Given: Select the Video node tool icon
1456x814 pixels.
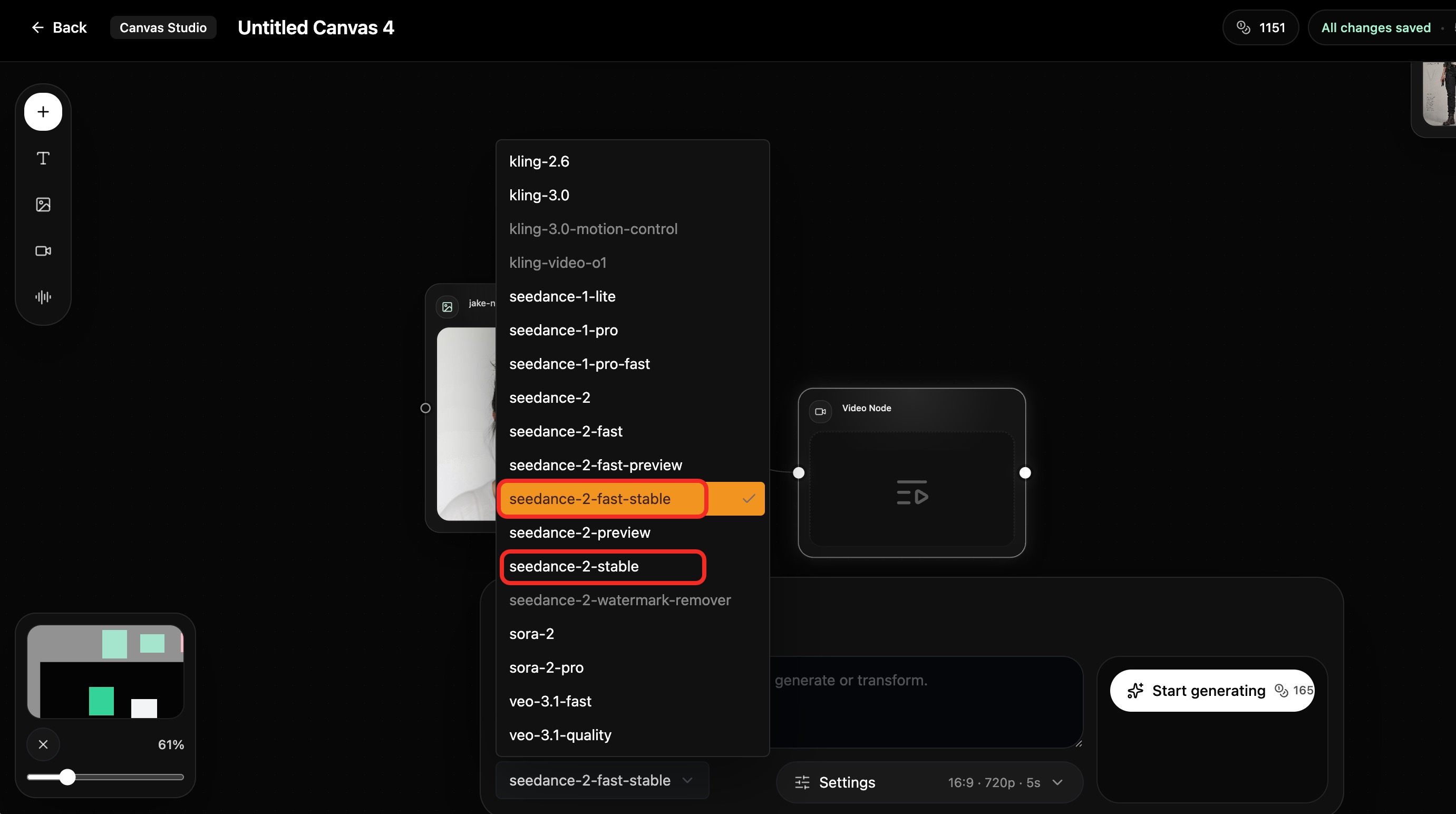Looking at the screenshot, I should [x=43, y=251].
